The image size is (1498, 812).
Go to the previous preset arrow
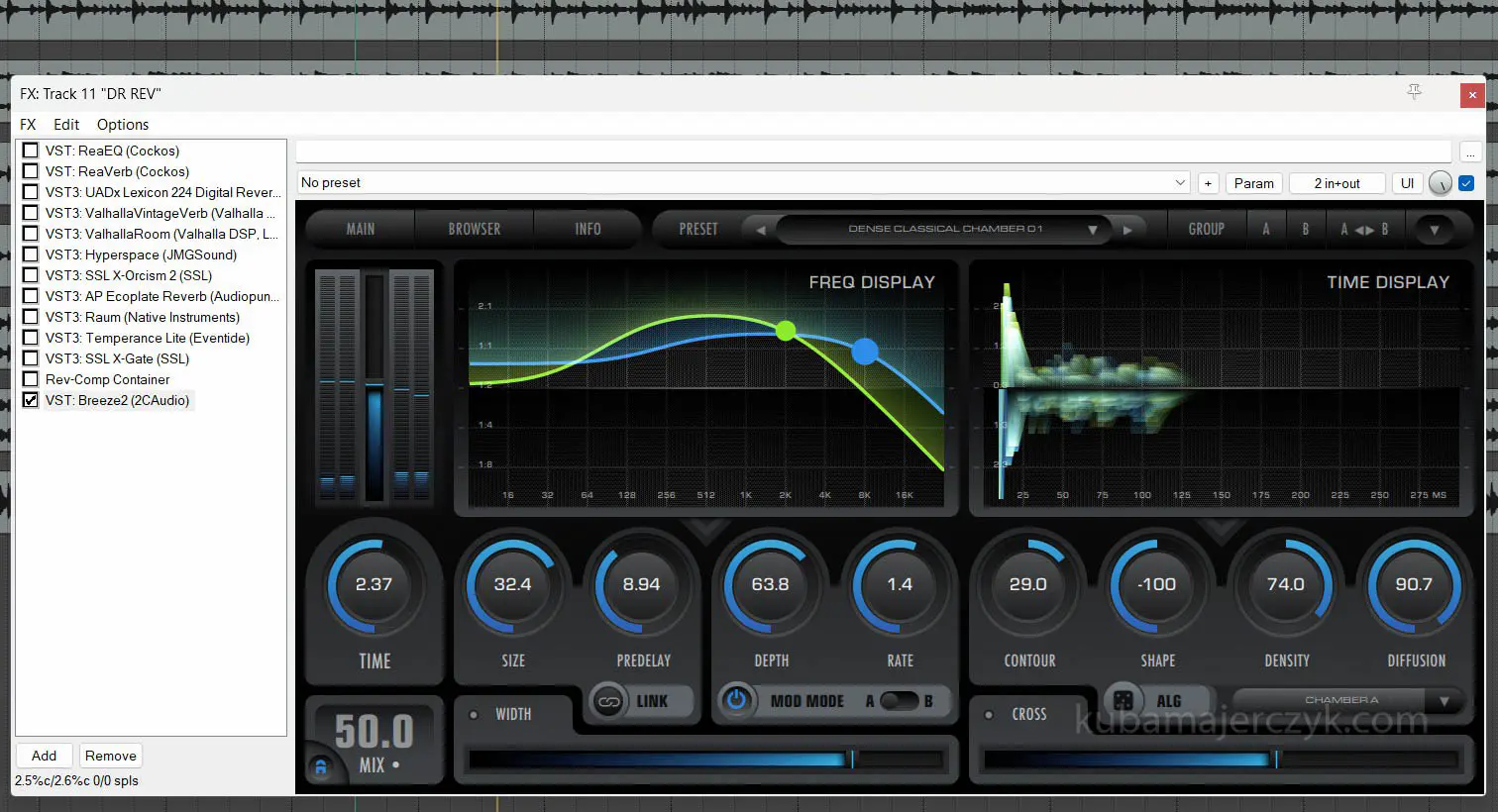pyautogui.click(x=761, y=230)
